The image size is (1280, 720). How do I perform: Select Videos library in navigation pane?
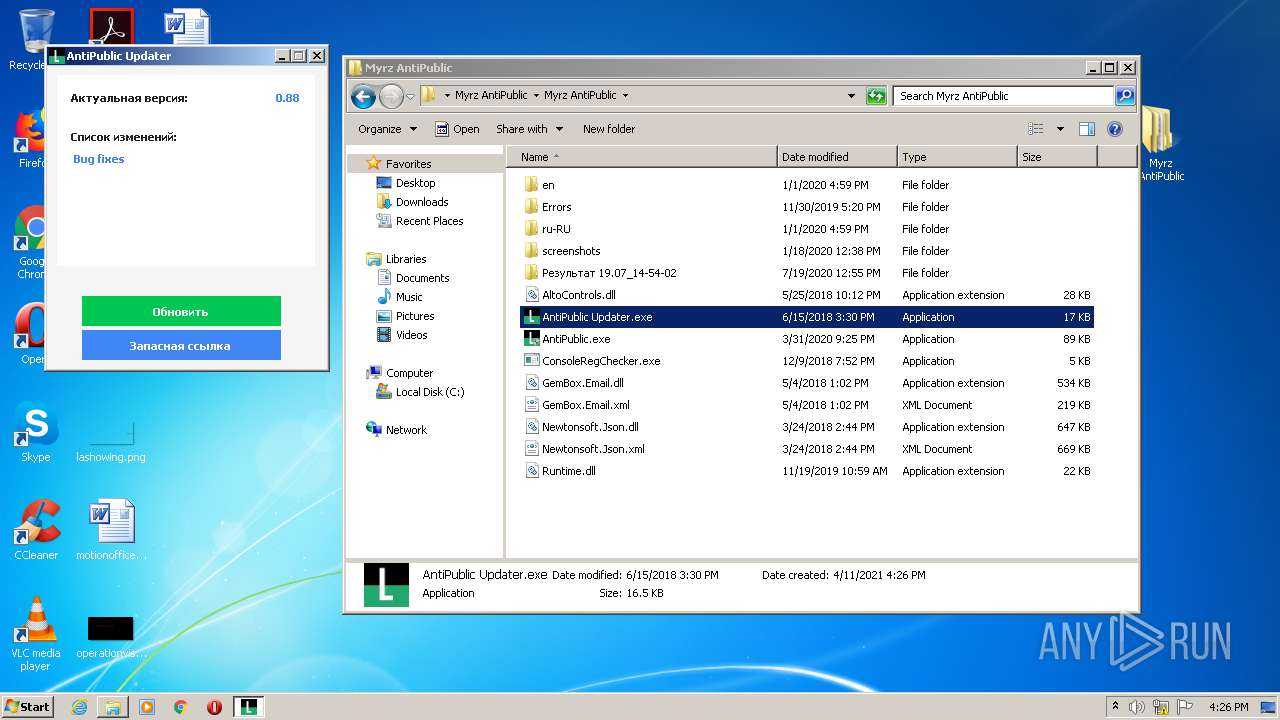(x=411, y=335)
